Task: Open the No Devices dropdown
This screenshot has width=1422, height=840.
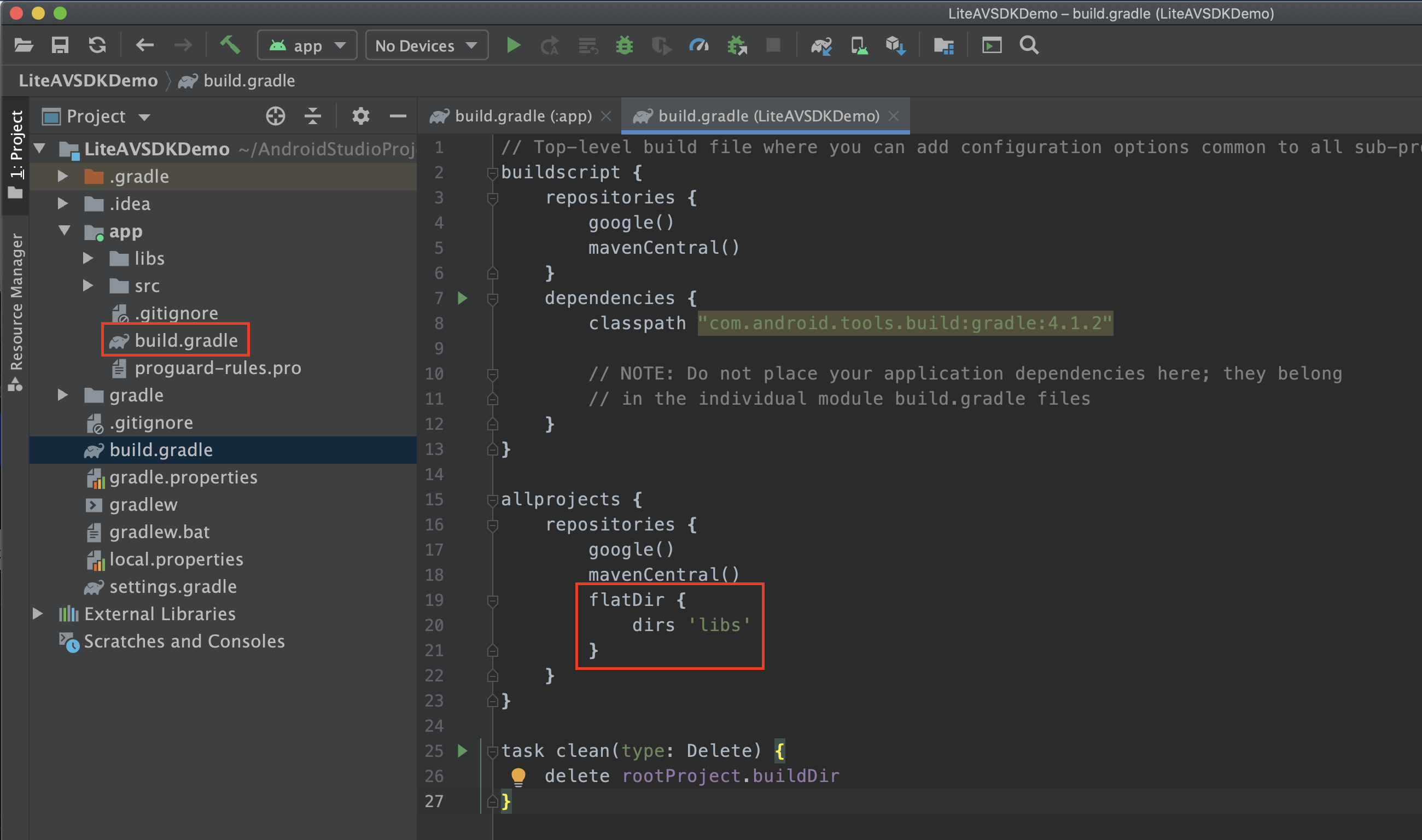Action: pos(426,45)
